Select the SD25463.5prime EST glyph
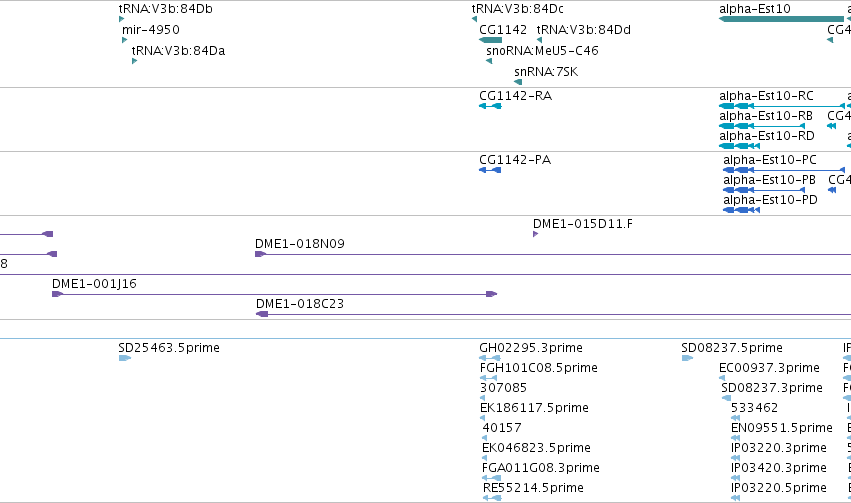The width and height of the screenshot is (851, 503). (x=124, y=358)
